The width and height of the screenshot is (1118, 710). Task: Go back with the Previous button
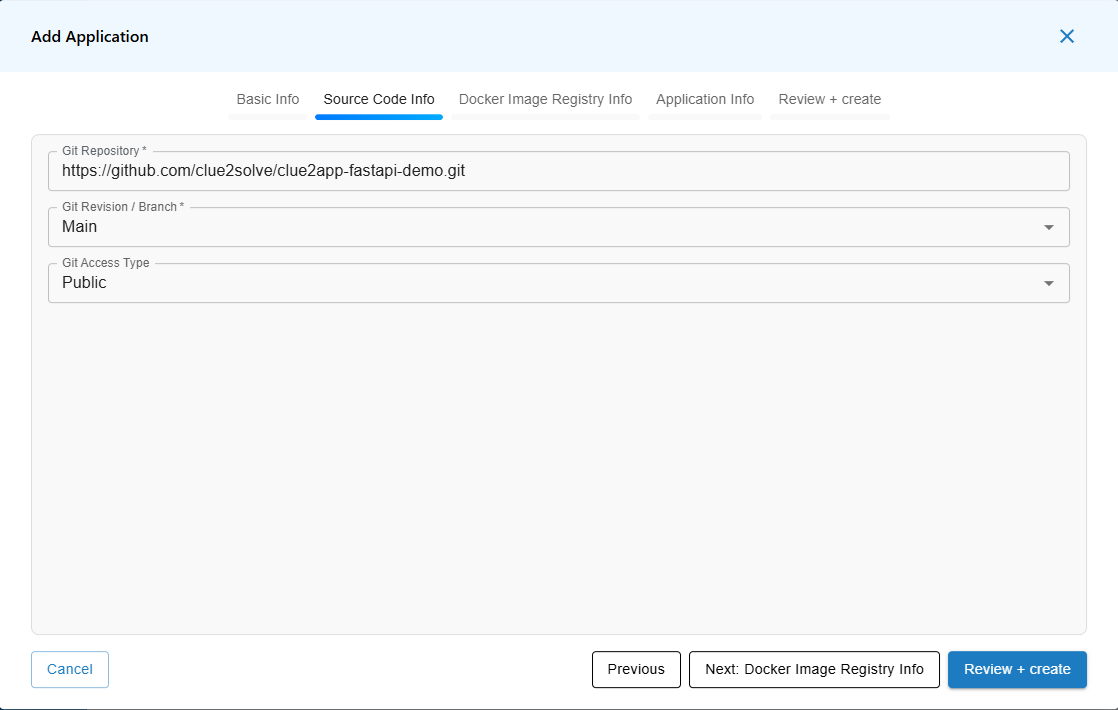pos(636,670)
